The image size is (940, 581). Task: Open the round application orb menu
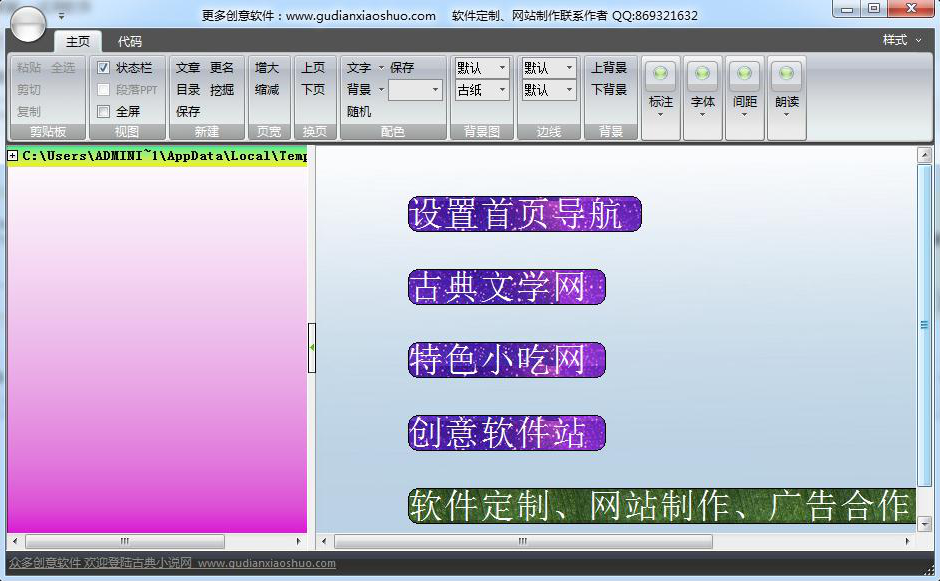click(28, 23)
